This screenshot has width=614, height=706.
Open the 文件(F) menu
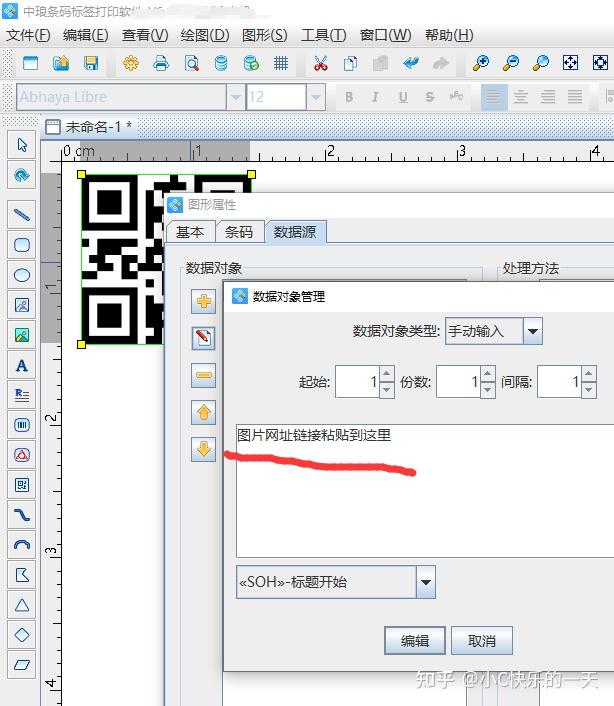tap(28, 35)
